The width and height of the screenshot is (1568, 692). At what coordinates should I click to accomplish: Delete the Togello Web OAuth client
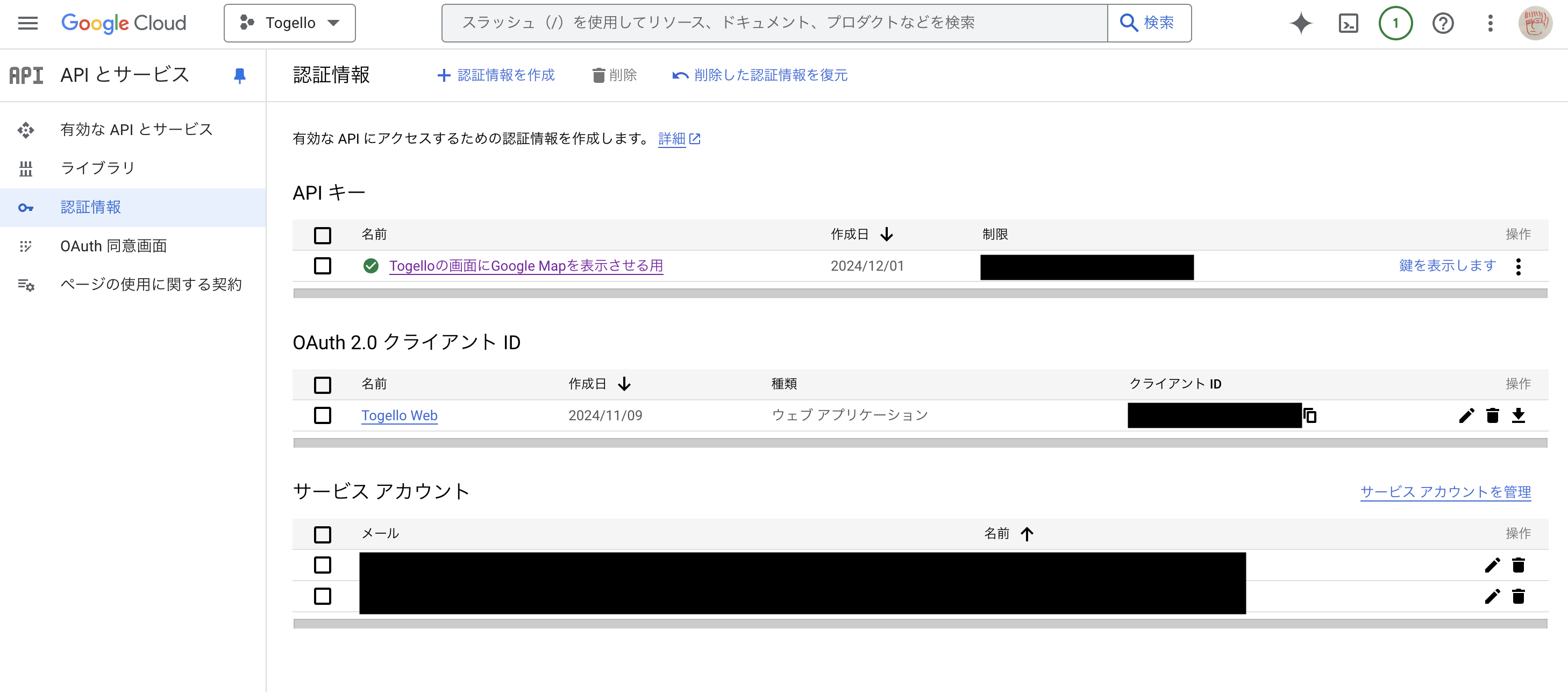click(1493, 415)
